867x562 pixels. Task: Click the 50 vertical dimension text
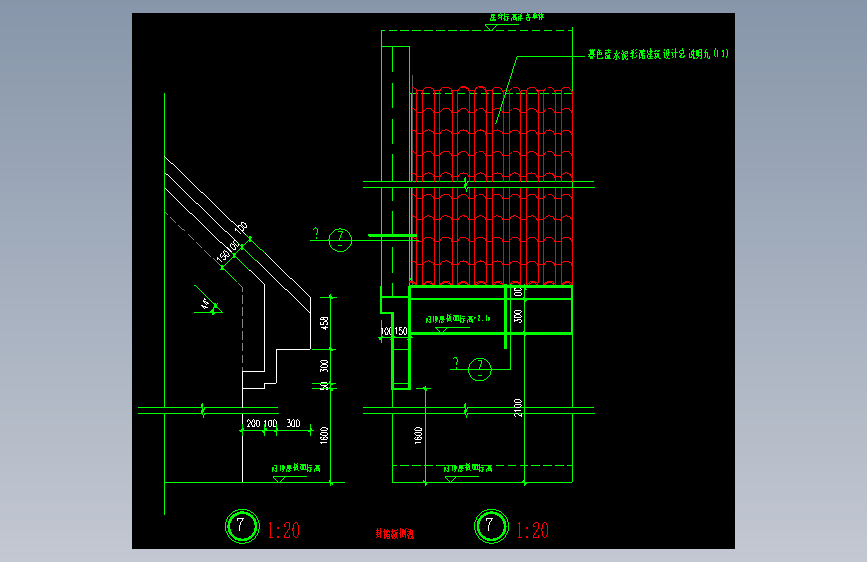[325, 386]
